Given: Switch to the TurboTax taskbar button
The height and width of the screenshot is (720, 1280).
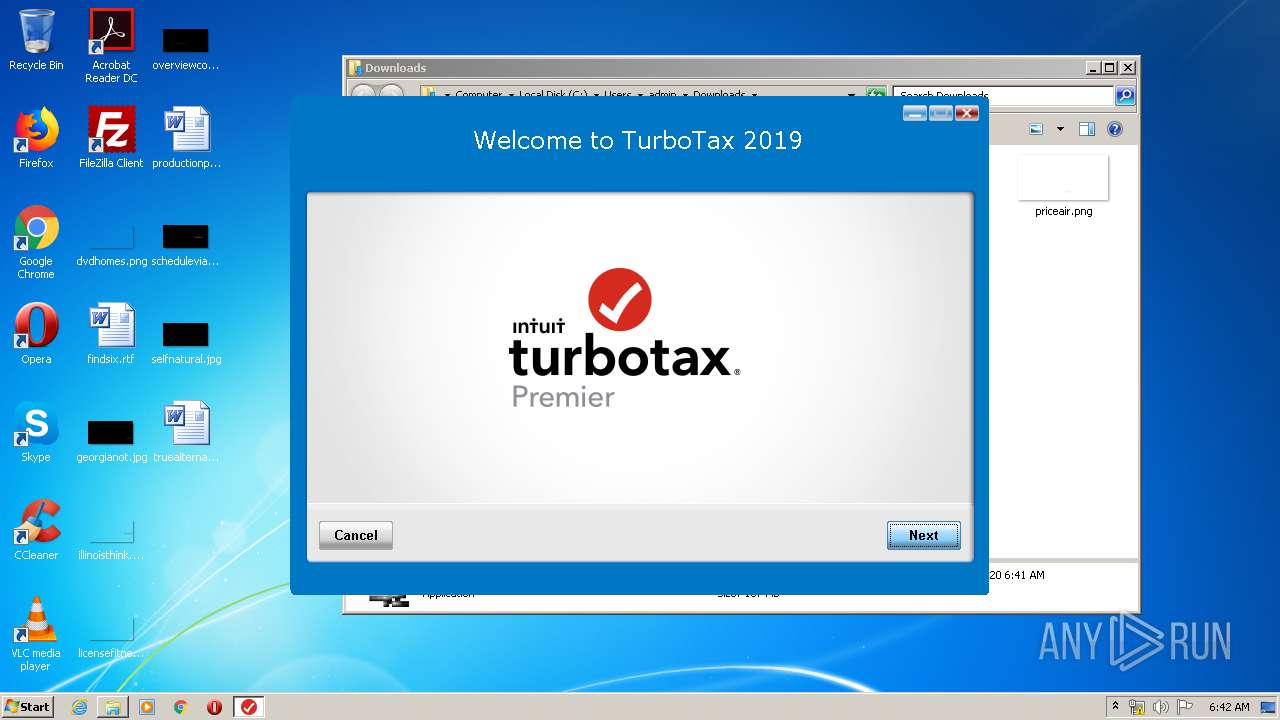Looking at the screenshot, I should pos(249,707).
